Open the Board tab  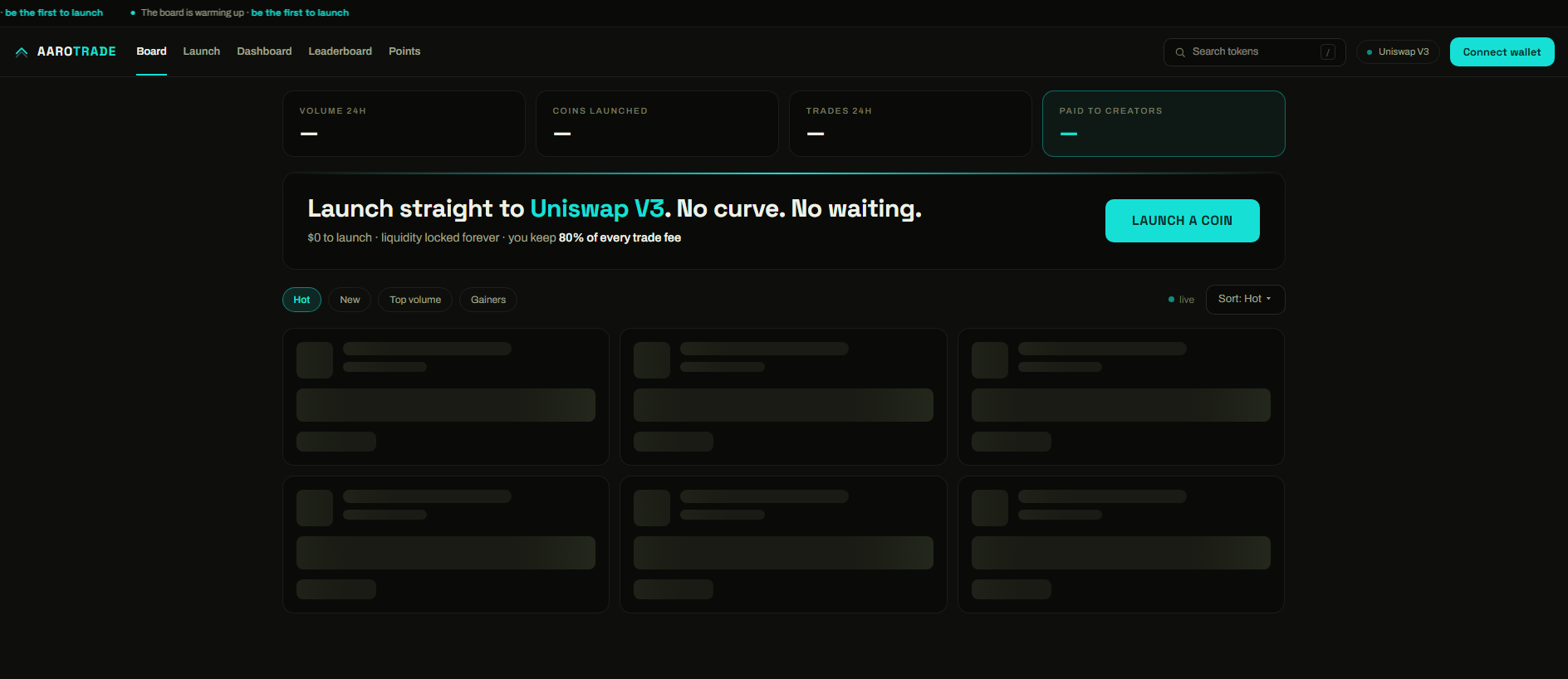[x=151, y=51]
